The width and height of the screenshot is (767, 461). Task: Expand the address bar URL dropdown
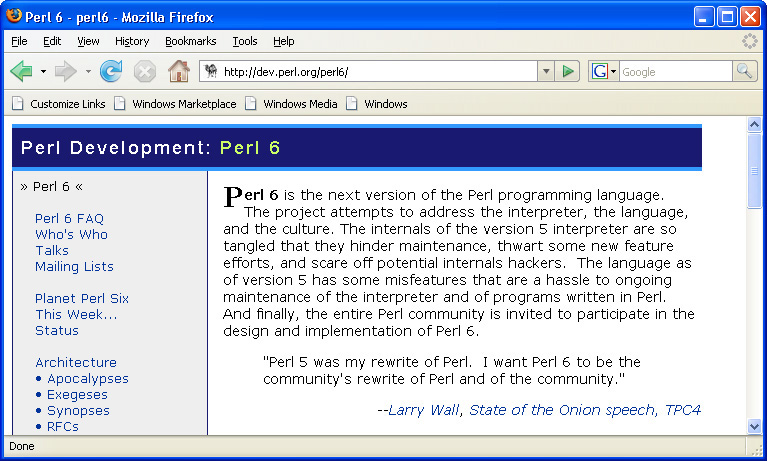click(x=546, y=71)
